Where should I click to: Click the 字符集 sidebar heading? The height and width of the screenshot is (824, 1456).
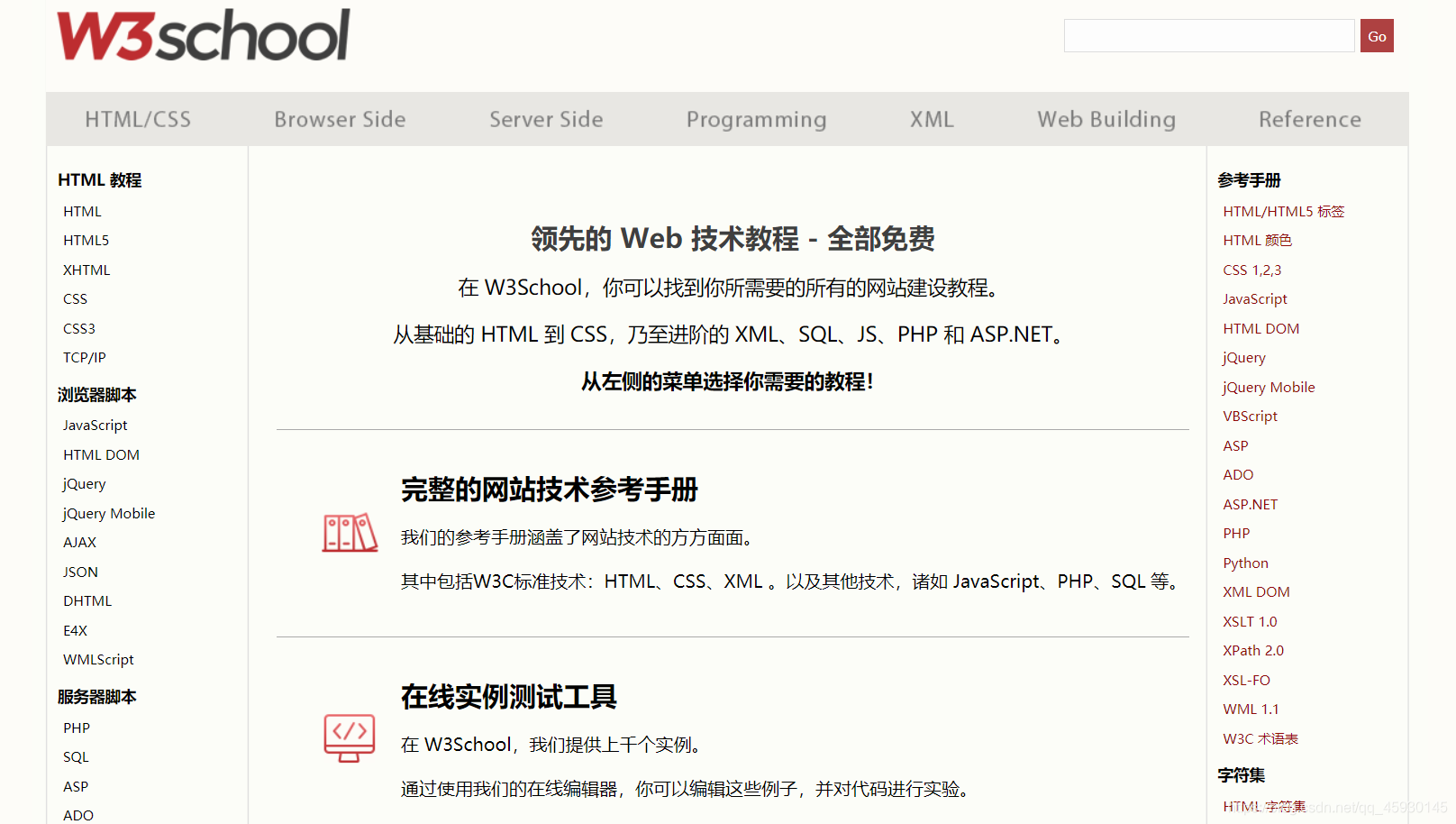click(x=1241, y=775)
